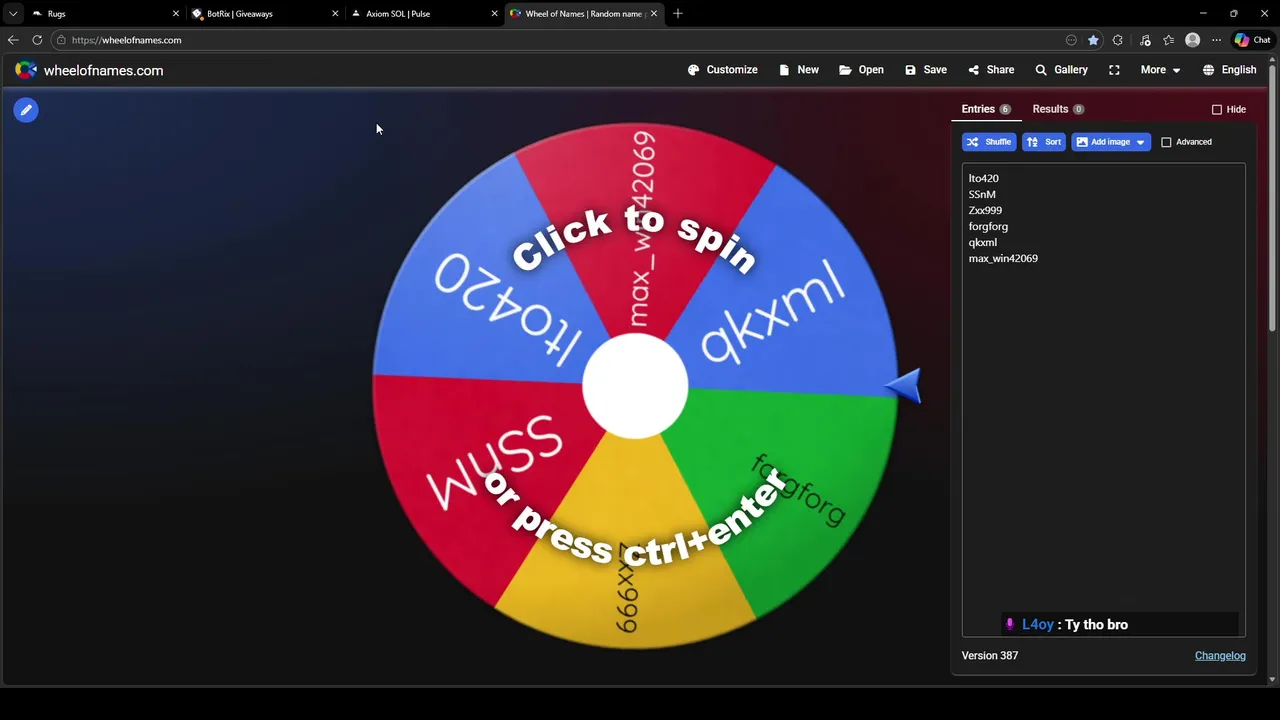Enable the Advanced checkbox
Image resolution: width=1280 pixels, height=720 pixels.
(x=1166, y=142)
